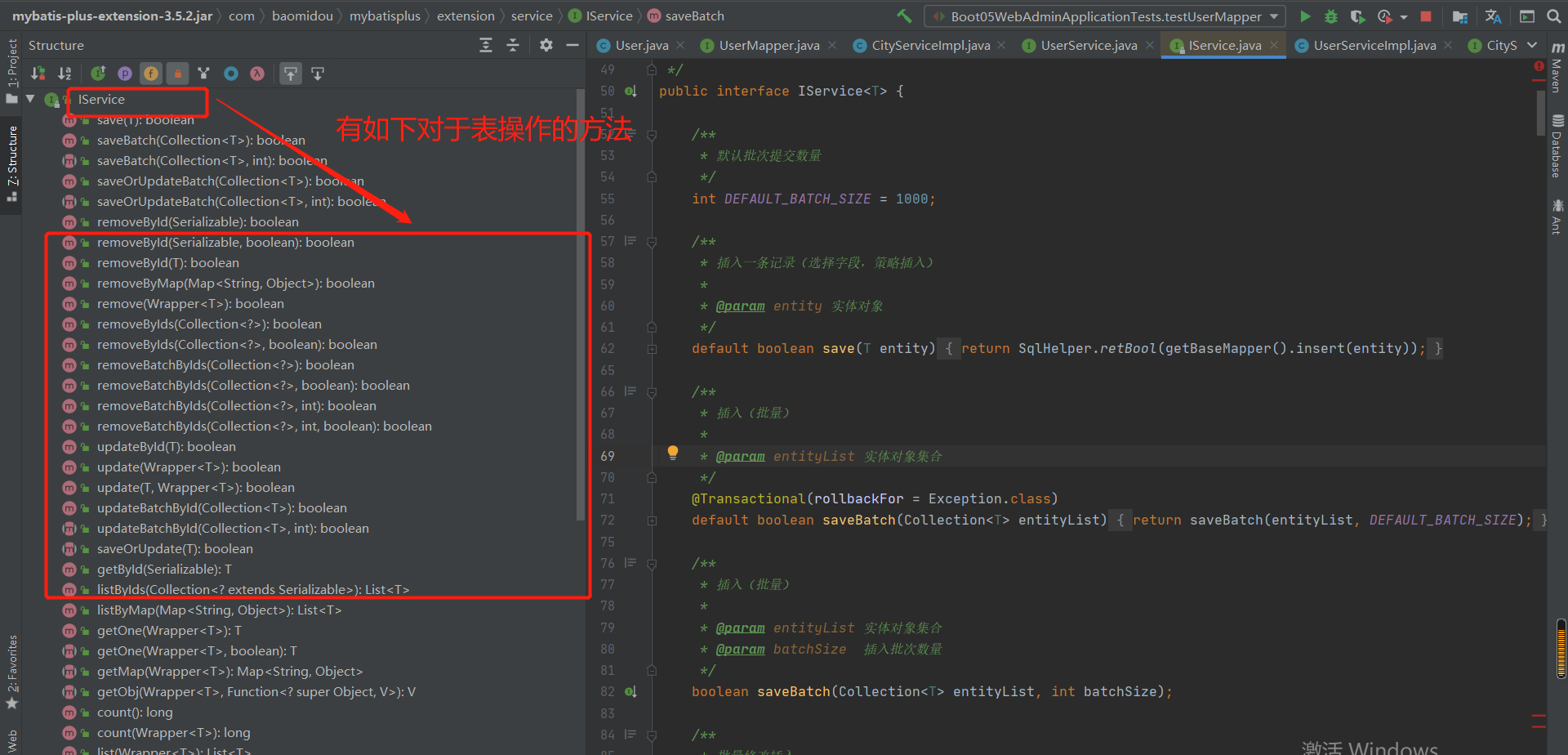Select count(): long method in Structure
This screenshot has width=1568, height=755.
point(135,713)
